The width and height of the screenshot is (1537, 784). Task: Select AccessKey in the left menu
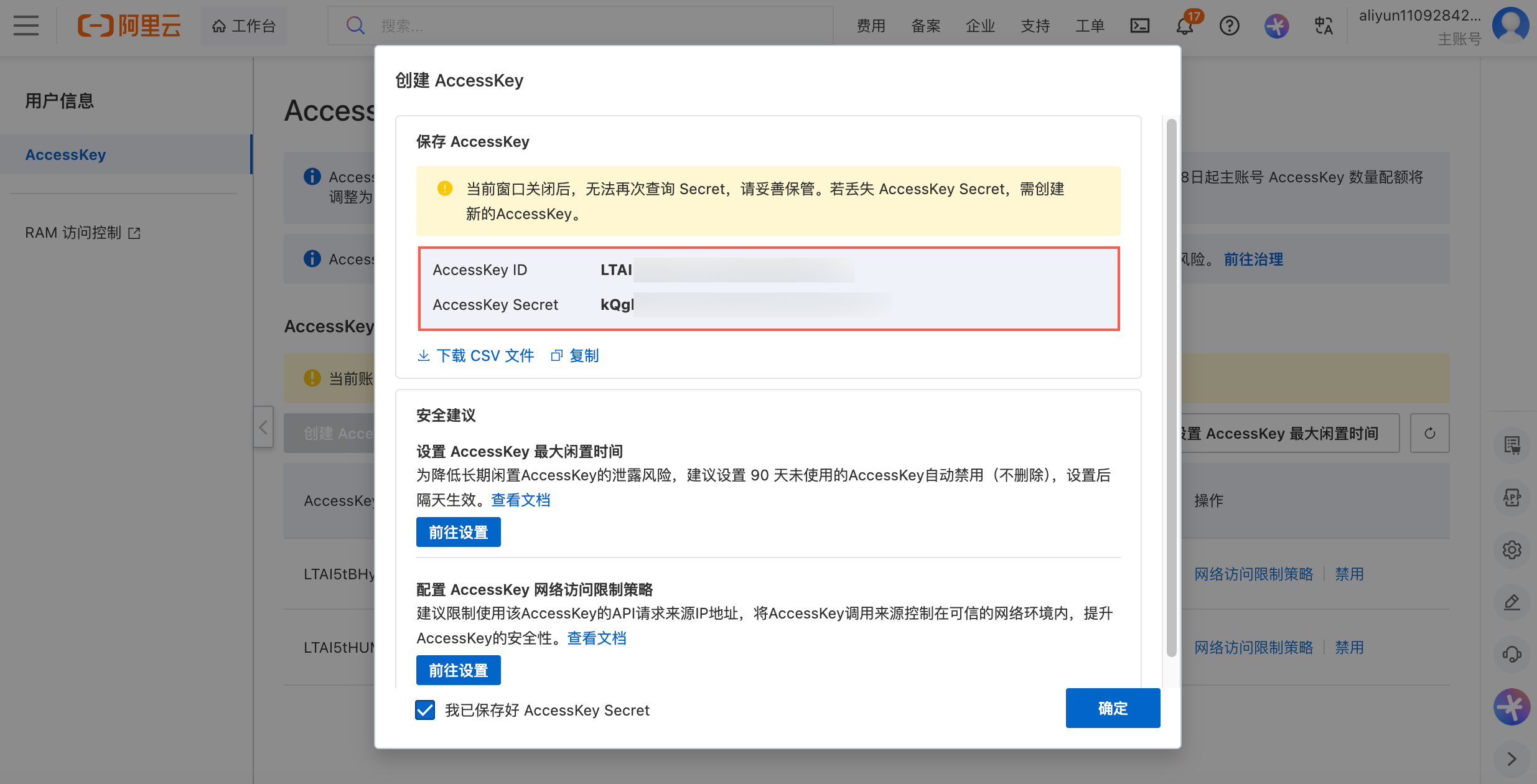(x=65, y=154)
